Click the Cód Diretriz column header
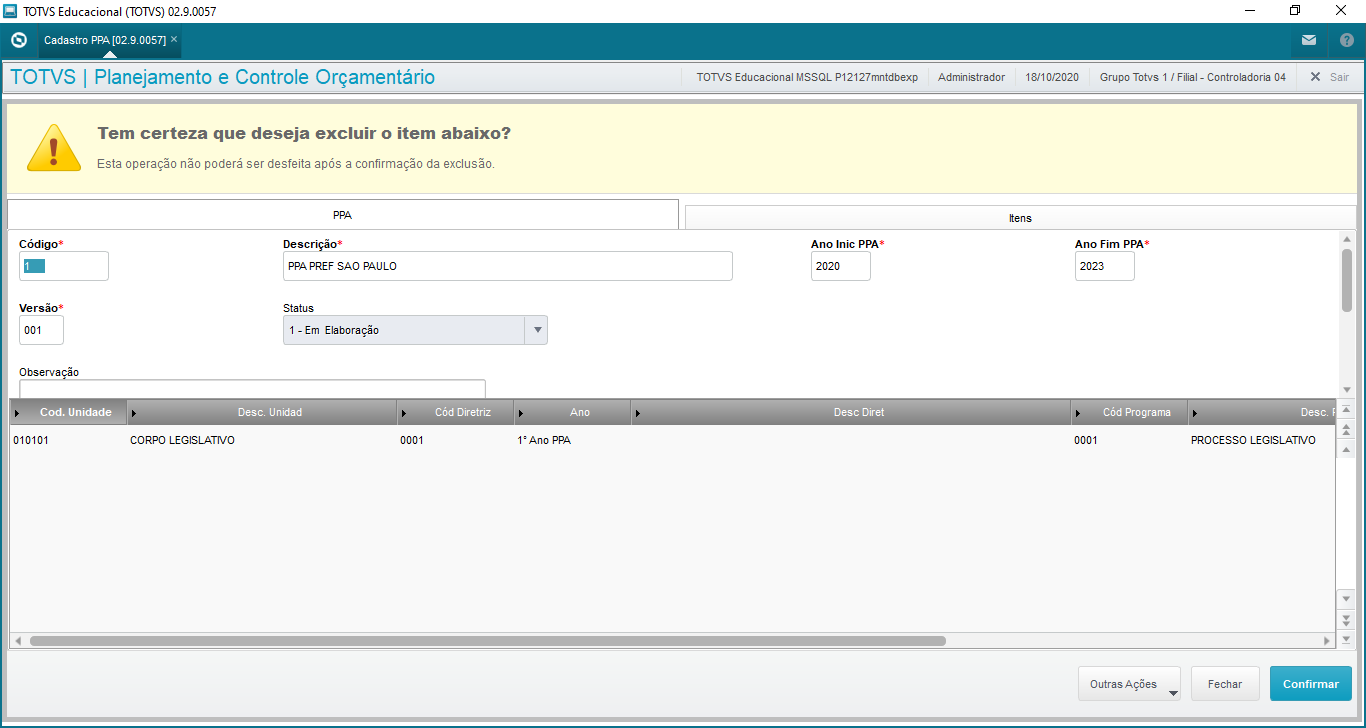This screenshot has width=1366, height=728. (456, 412)
